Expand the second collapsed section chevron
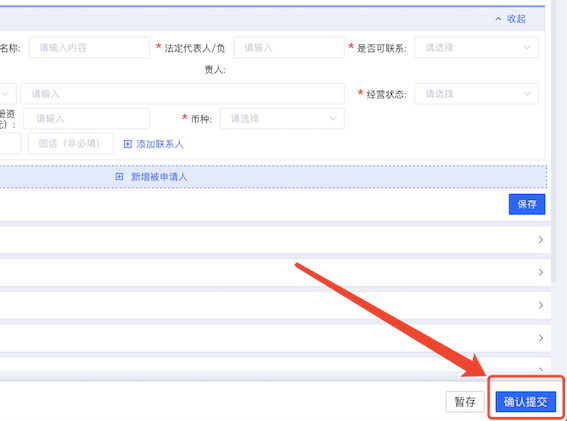567x421 pixels. tap(541, 272)
